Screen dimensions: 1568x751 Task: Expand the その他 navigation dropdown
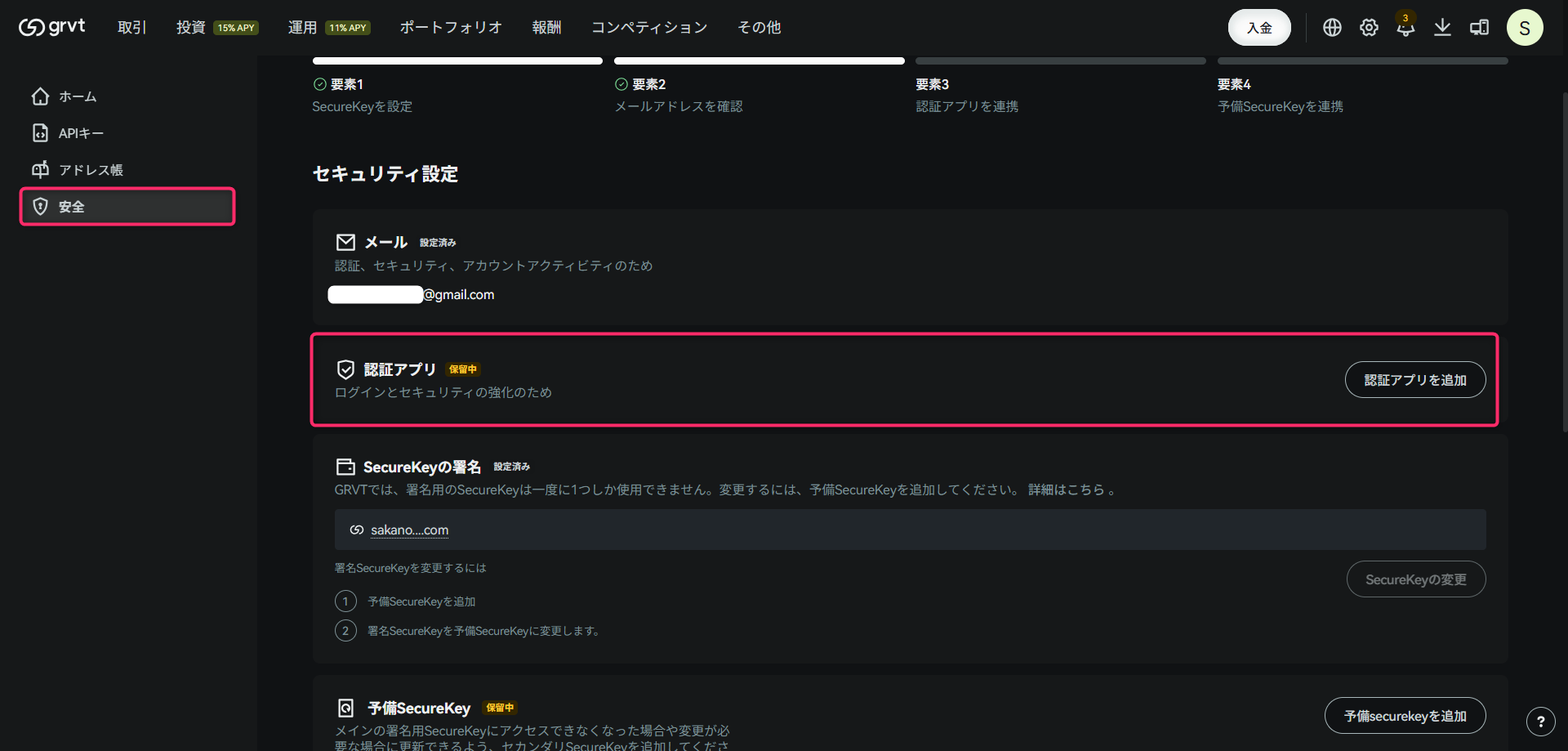759,27
